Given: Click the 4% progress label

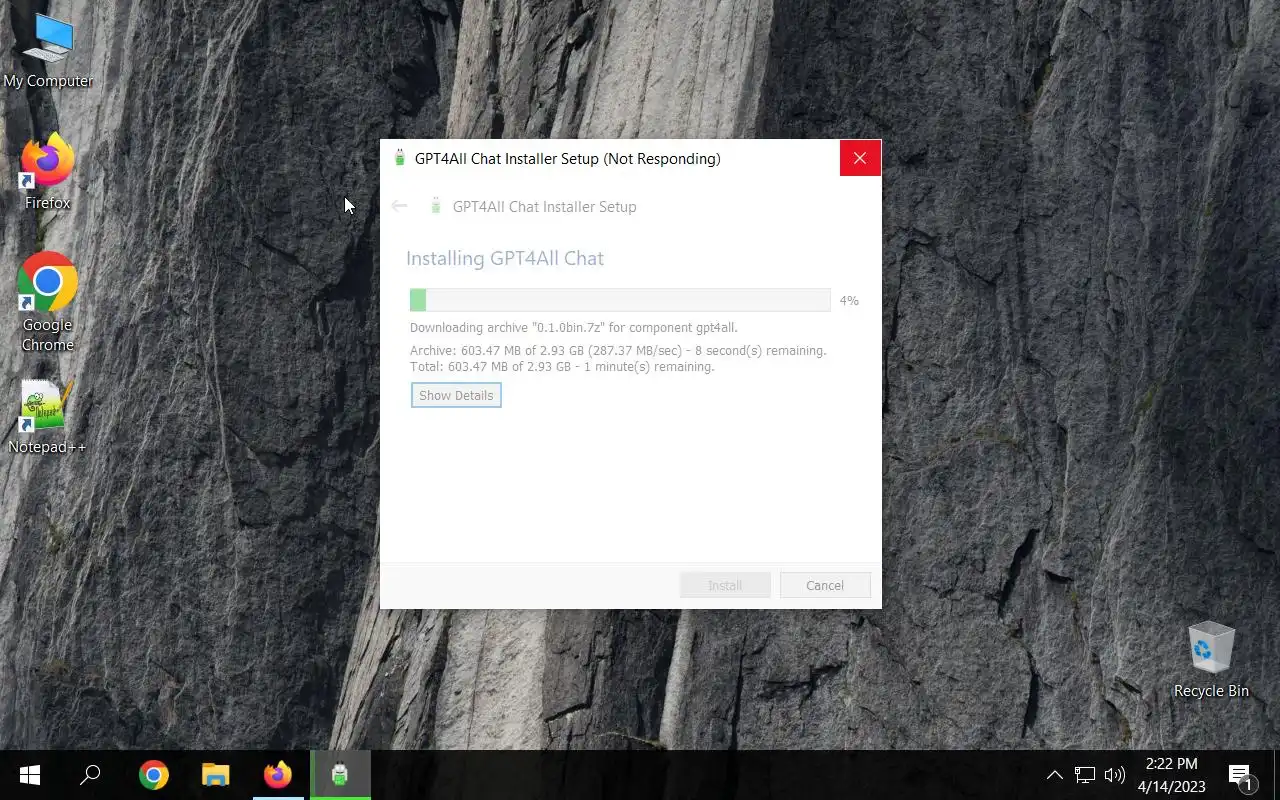Looking at the screenshot, I should (849, 300).
